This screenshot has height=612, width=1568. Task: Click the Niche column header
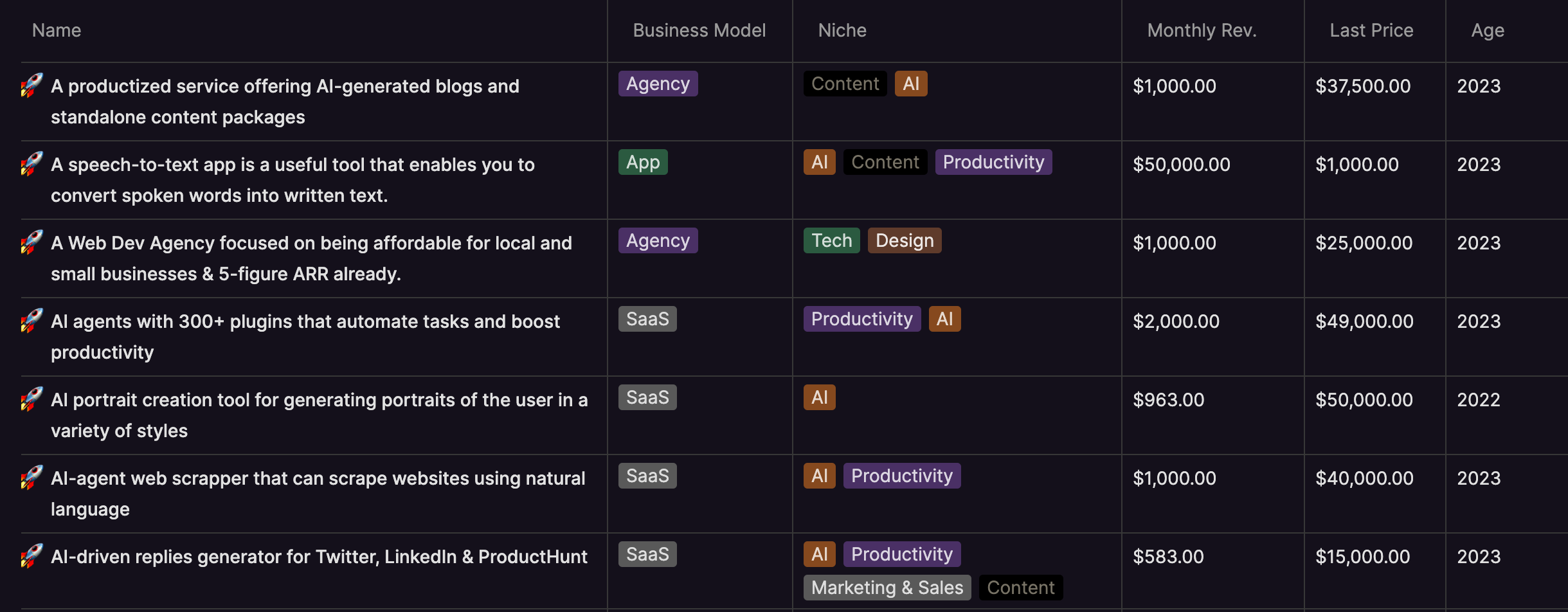(842, 30)
